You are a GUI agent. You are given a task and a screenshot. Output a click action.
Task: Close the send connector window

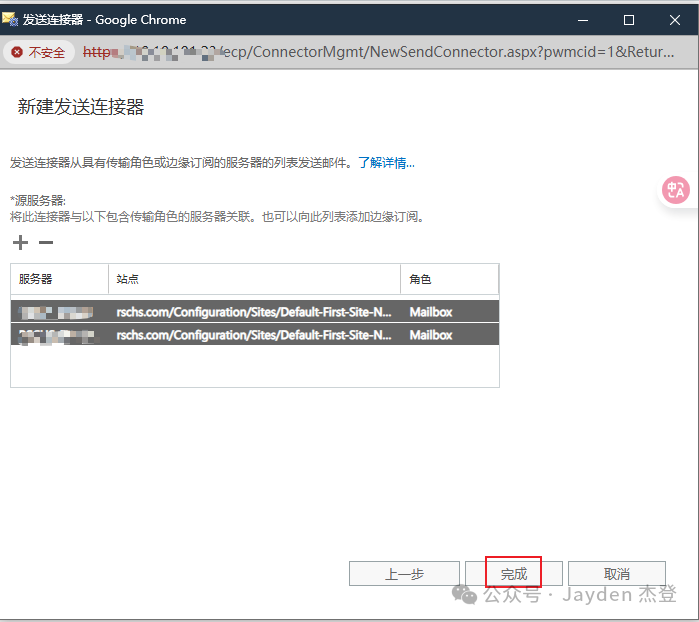pyautogui.click(x=675, y=19)
